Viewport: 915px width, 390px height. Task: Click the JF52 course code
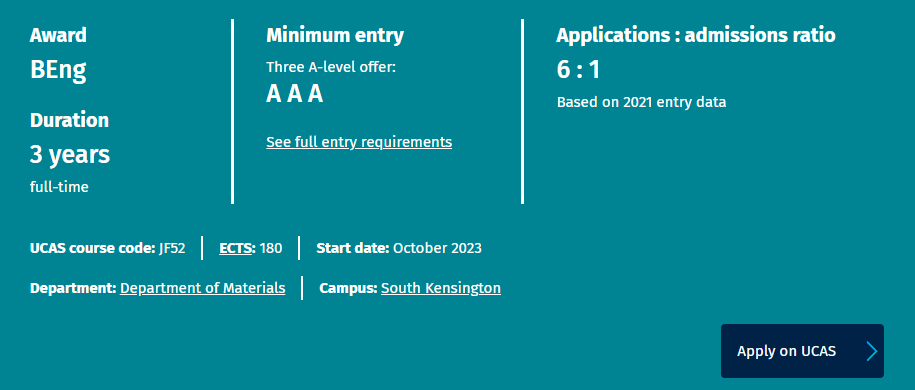tap(172, 248)
